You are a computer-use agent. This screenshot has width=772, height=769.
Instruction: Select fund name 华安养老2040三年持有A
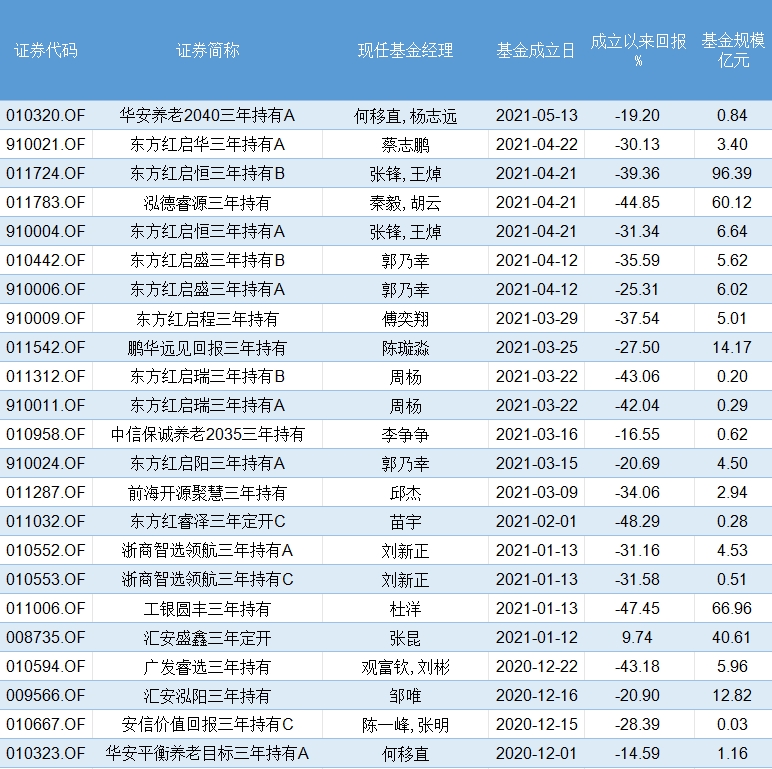(x=207, y=116)
